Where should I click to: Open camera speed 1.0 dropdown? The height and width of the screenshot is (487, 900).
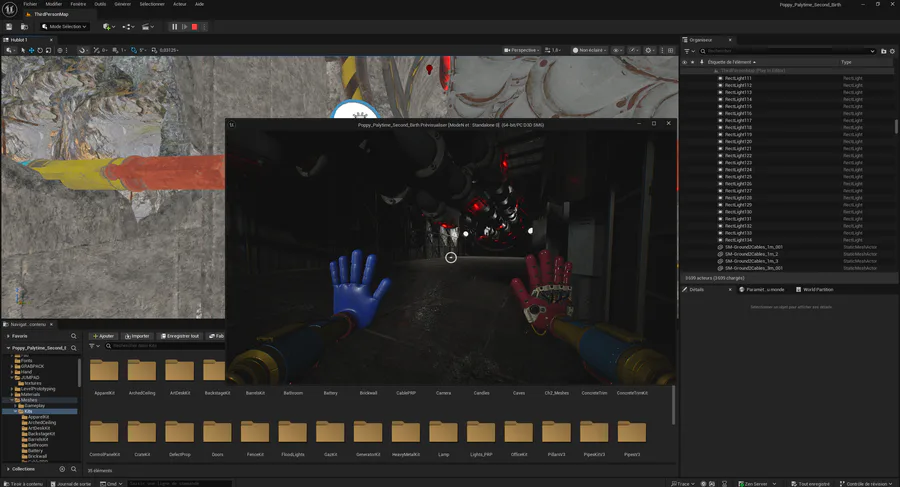(x=553, y=51)
